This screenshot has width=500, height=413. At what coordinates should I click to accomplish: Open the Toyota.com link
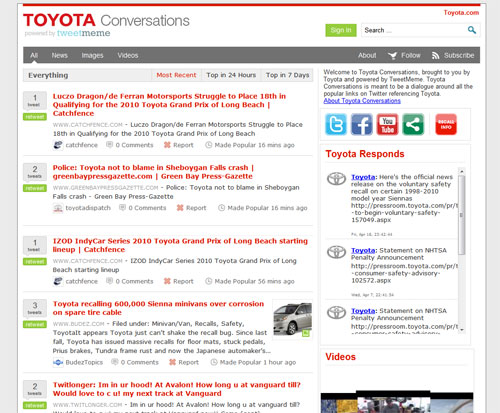(461, 13)
